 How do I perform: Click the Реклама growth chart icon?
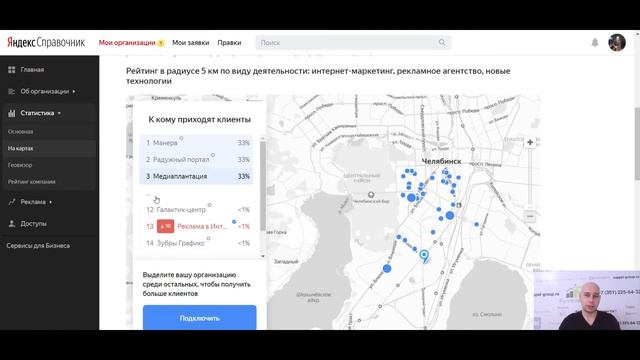coord(11,202)
